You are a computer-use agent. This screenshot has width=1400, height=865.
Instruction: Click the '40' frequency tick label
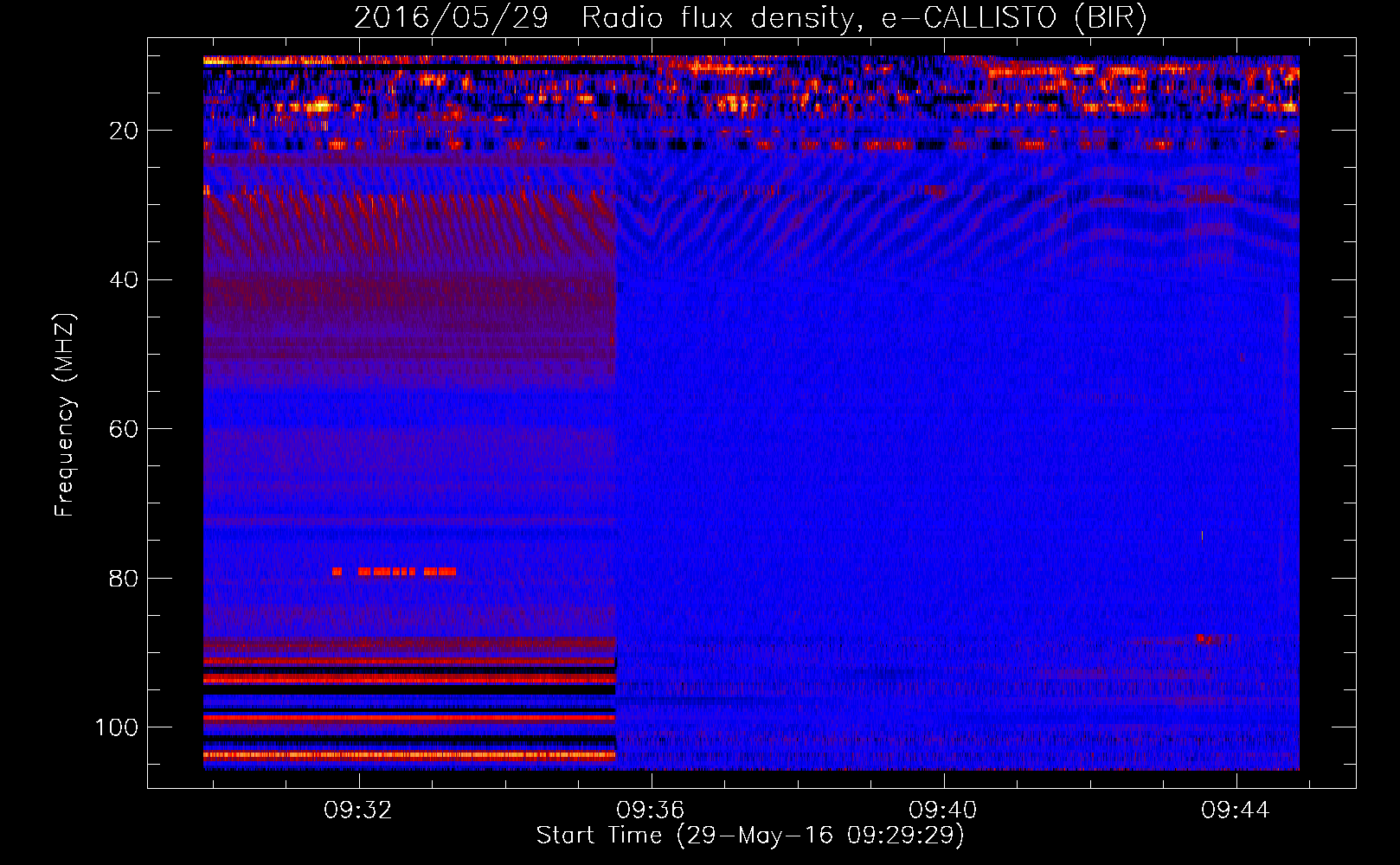coord(125,280)
